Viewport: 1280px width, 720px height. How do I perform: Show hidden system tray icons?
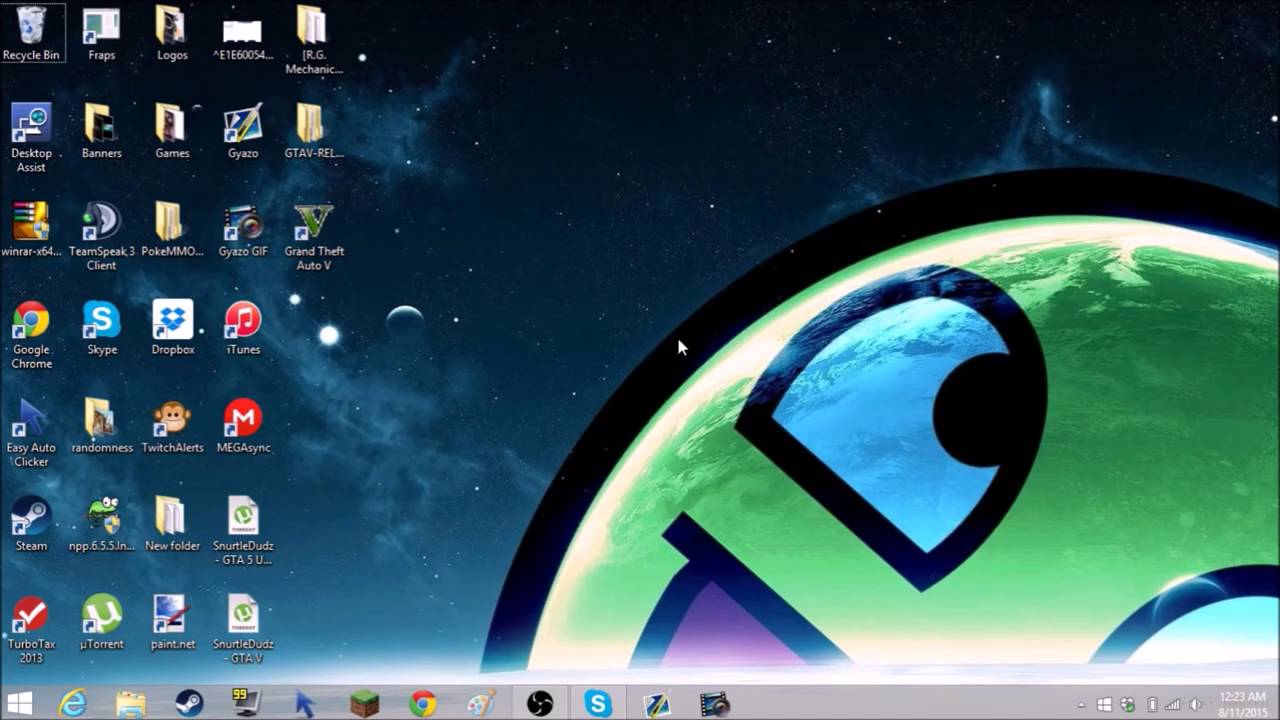tap(1082, 705)
